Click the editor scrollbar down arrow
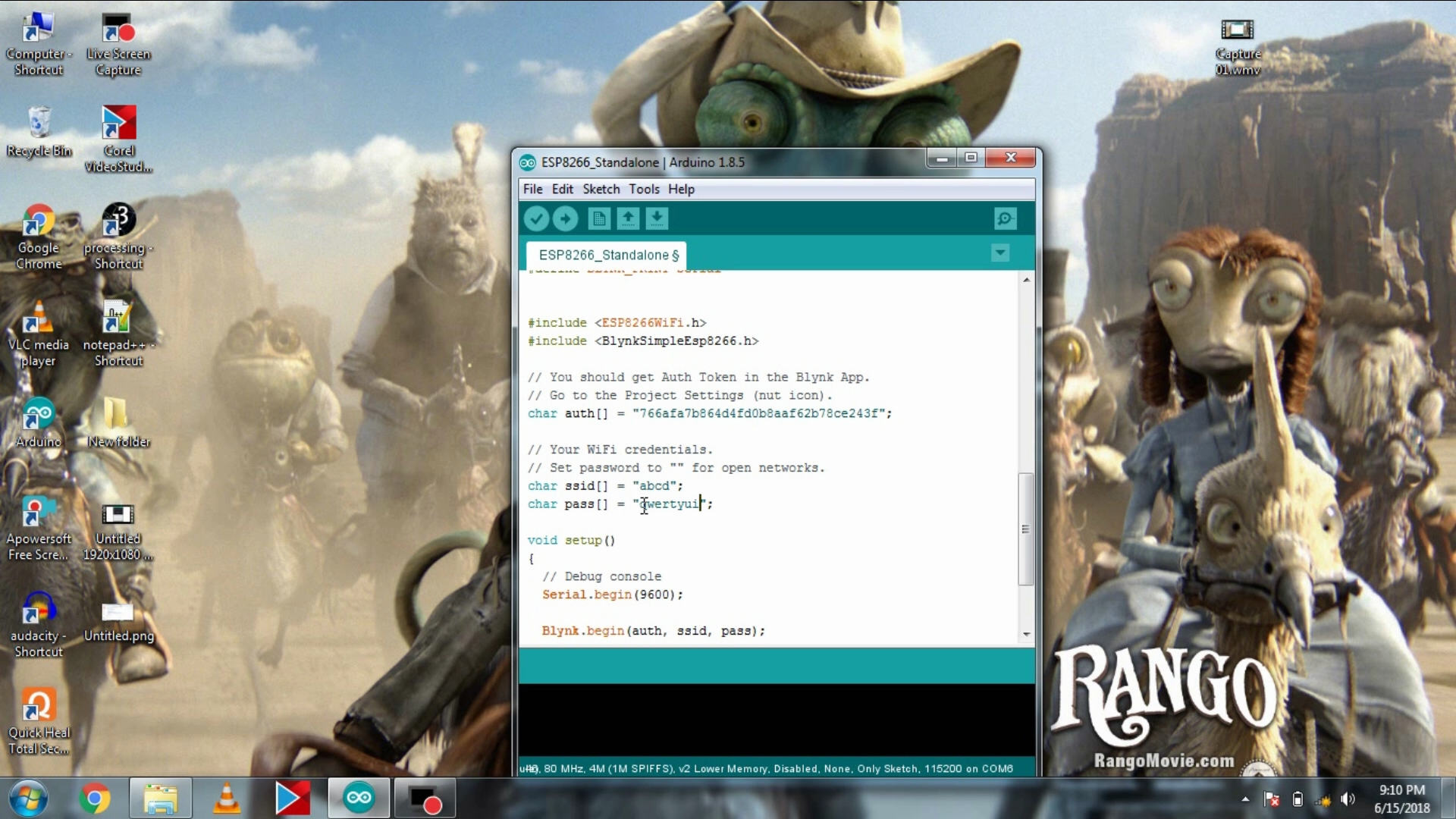Screen dimensions: 1456x819 pyautogui.click(x=1026, y=634)
